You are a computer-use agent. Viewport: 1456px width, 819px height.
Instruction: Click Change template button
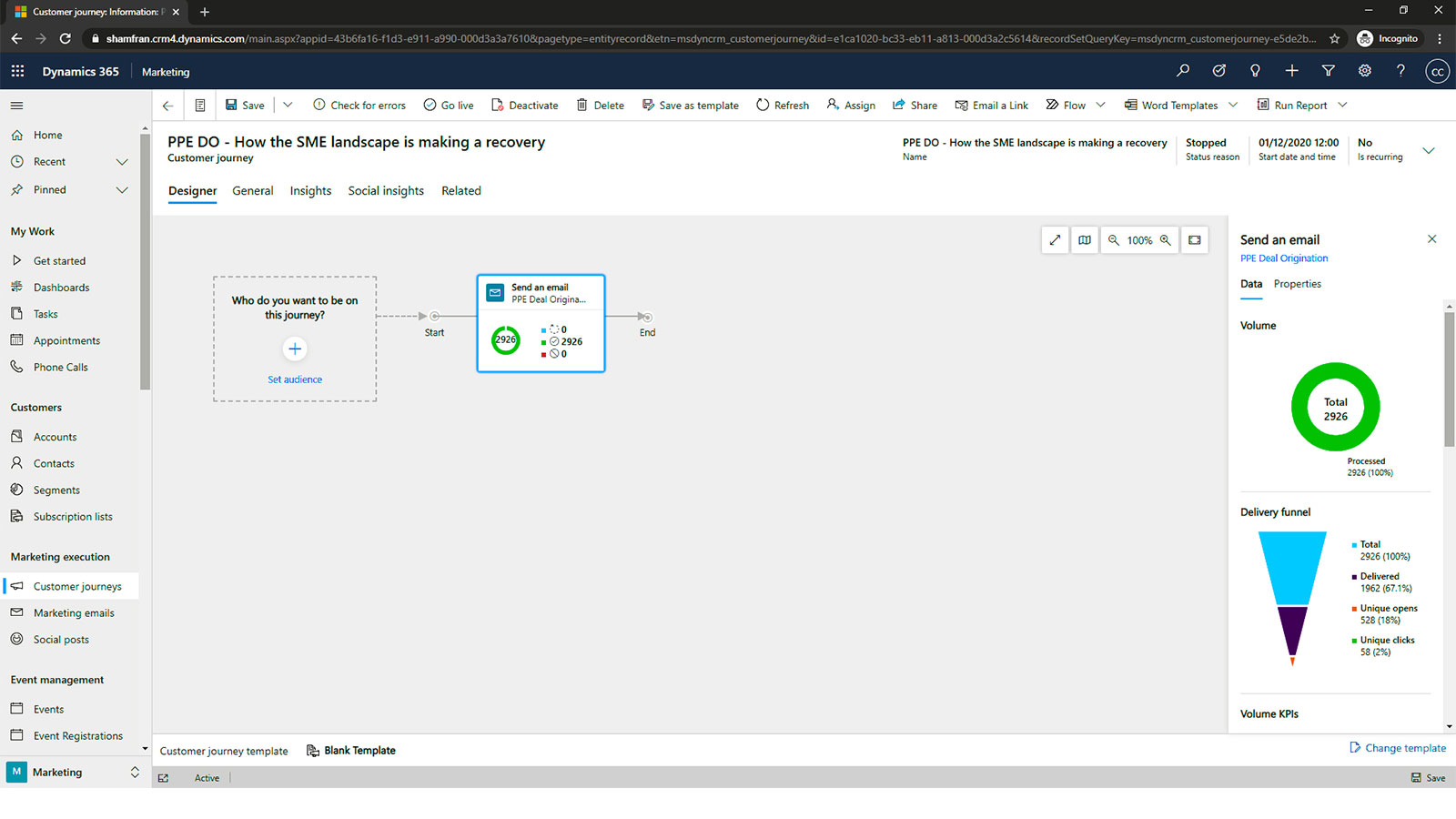pos(1398,748)
